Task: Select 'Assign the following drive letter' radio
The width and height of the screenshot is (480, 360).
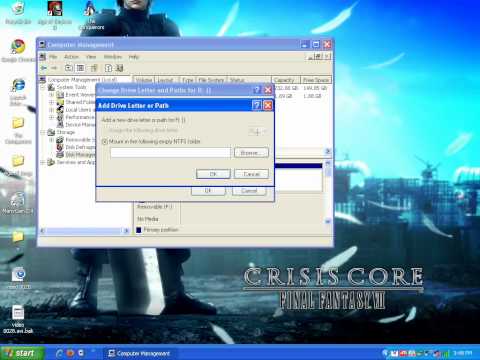Action: point(105,130)
